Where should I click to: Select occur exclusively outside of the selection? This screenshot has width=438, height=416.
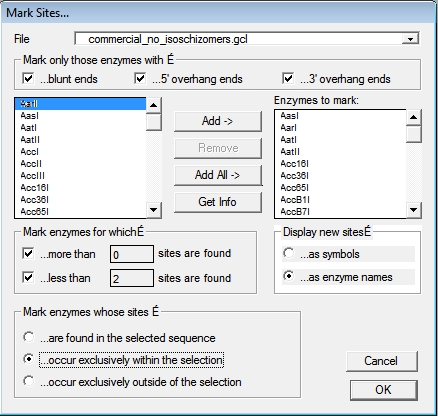(29, 381)
